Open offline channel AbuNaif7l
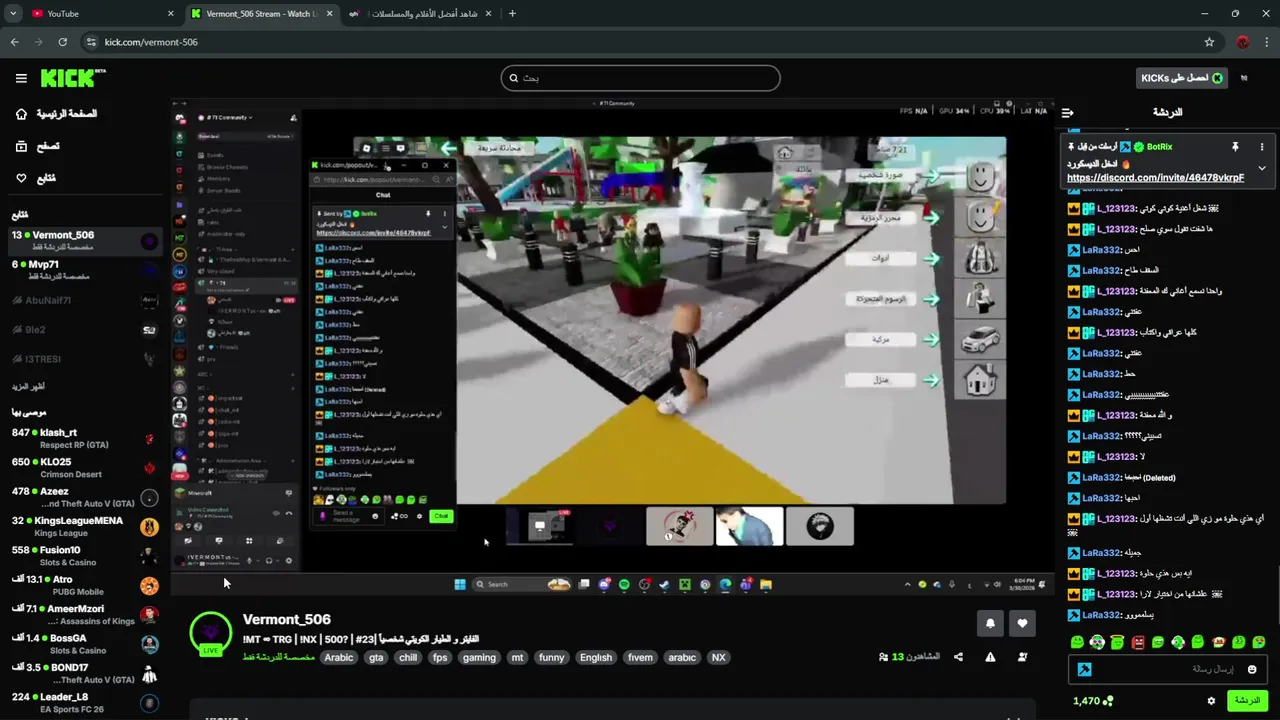Viewport: 1280px width, 720px height. tap(84, 300)
